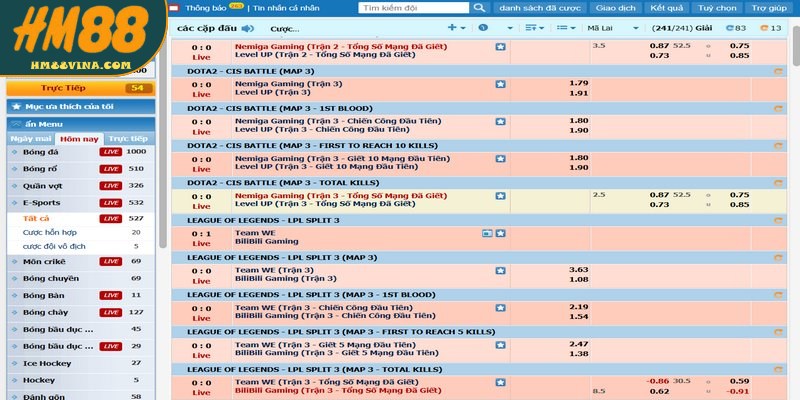800x400 pixels.
Task: Click the live stream icon for Team WE
Action: 487,233
